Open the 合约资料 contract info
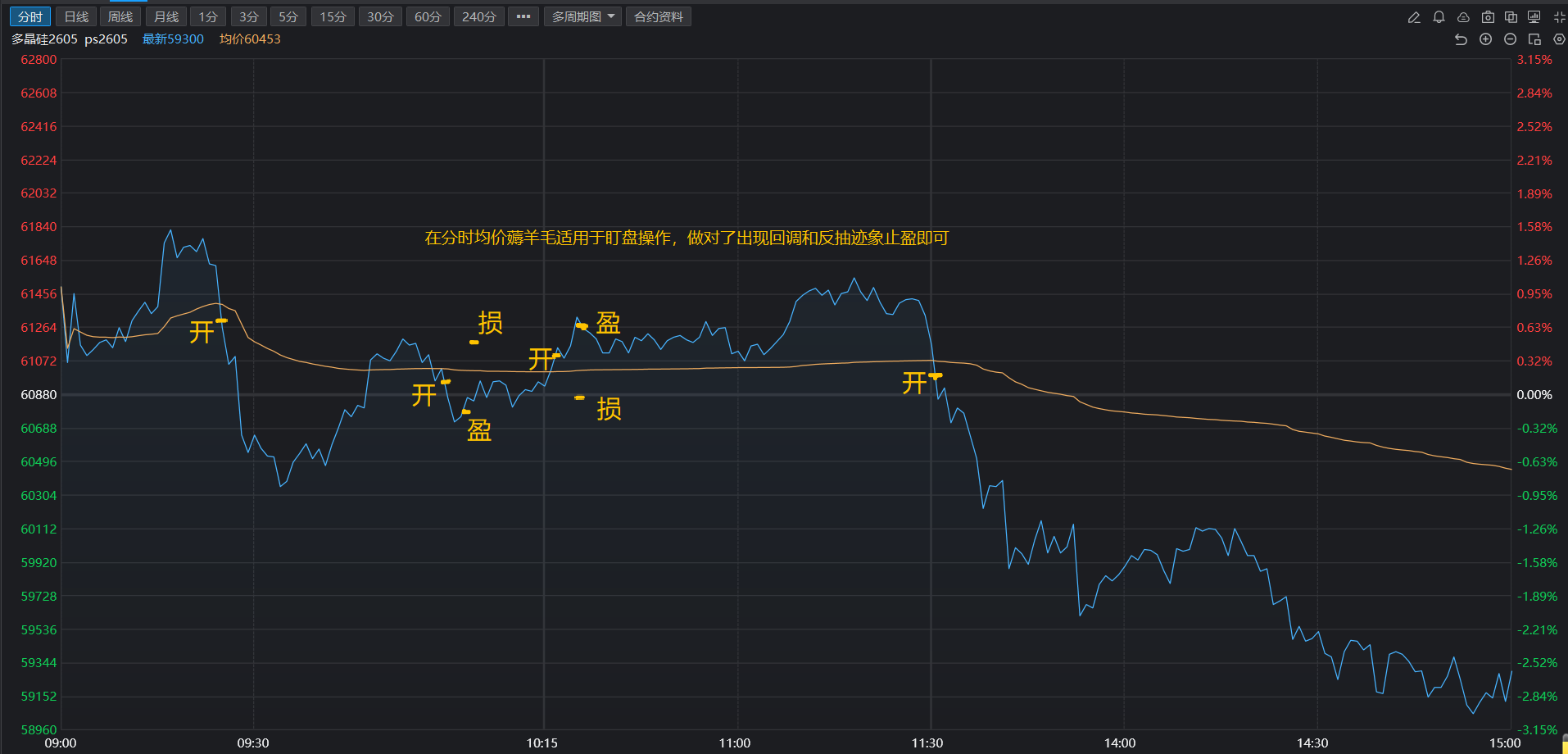The width and height of the screenshot is (1568, 754). (659, 16)
